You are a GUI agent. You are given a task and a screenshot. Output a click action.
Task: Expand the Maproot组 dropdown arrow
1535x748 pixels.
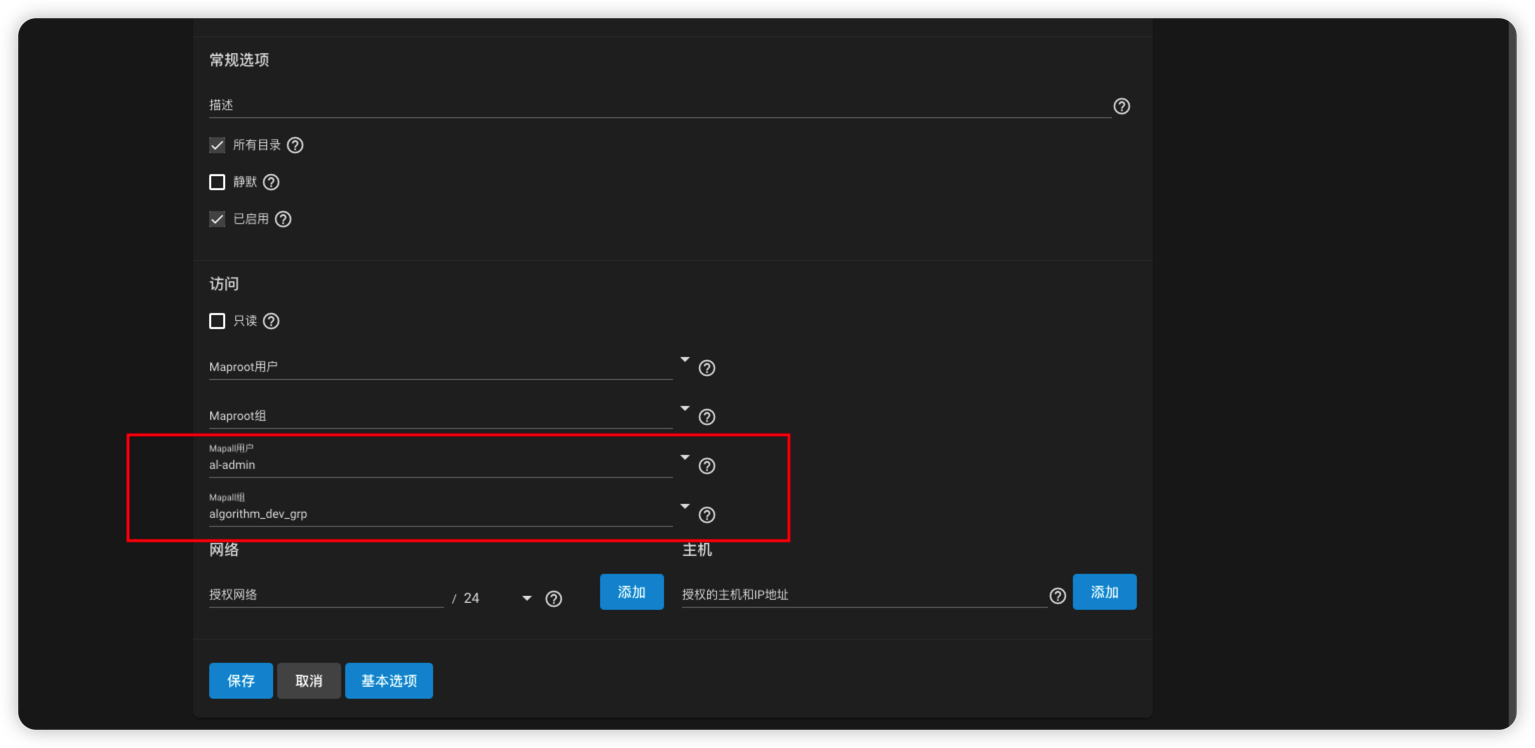685,408
